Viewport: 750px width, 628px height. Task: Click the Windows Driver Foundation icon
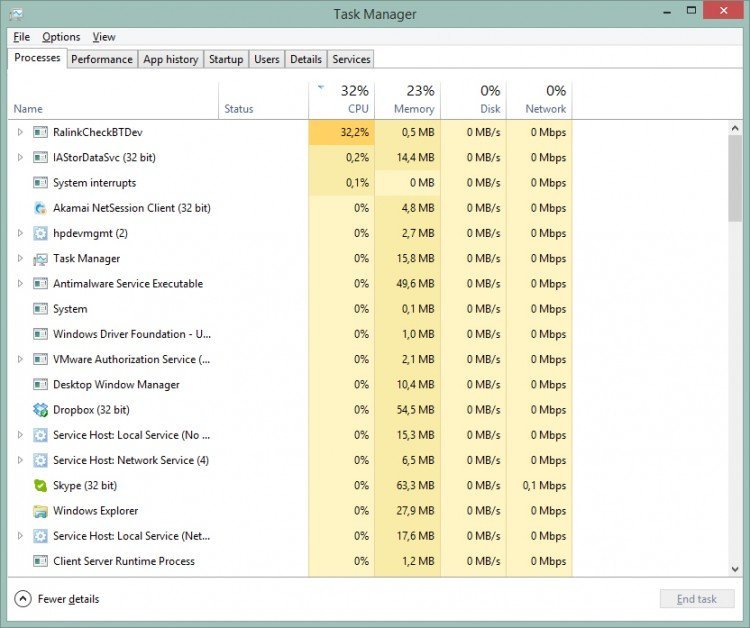click(x=40, y=334)
